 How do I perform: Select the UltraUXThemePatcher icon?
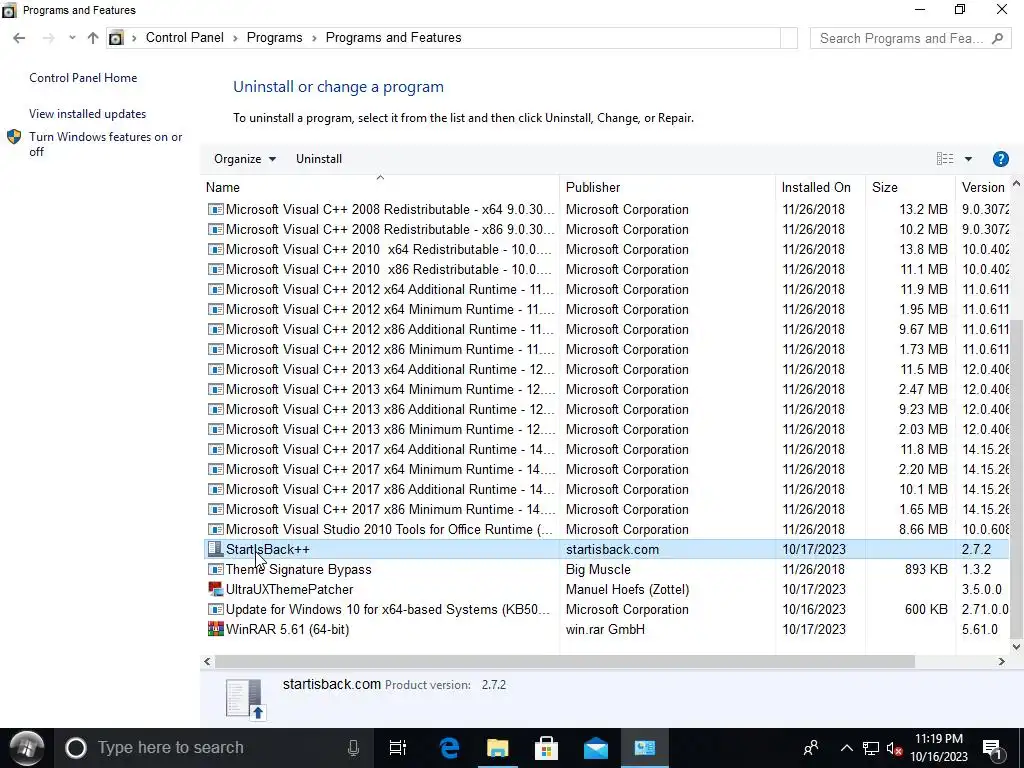[x=215, y=589]
